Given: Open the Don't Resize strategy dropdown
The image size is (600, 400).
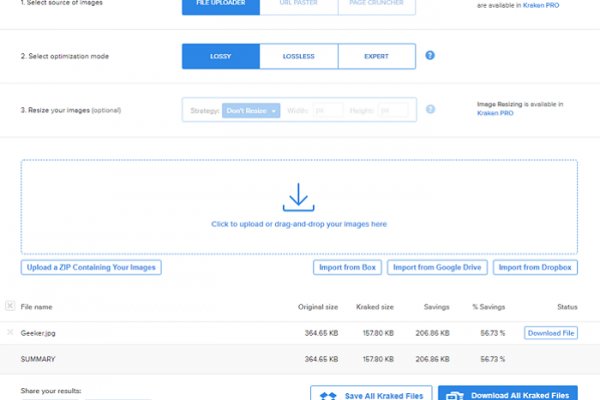Looking at the screenshot, I should [250, 111].
